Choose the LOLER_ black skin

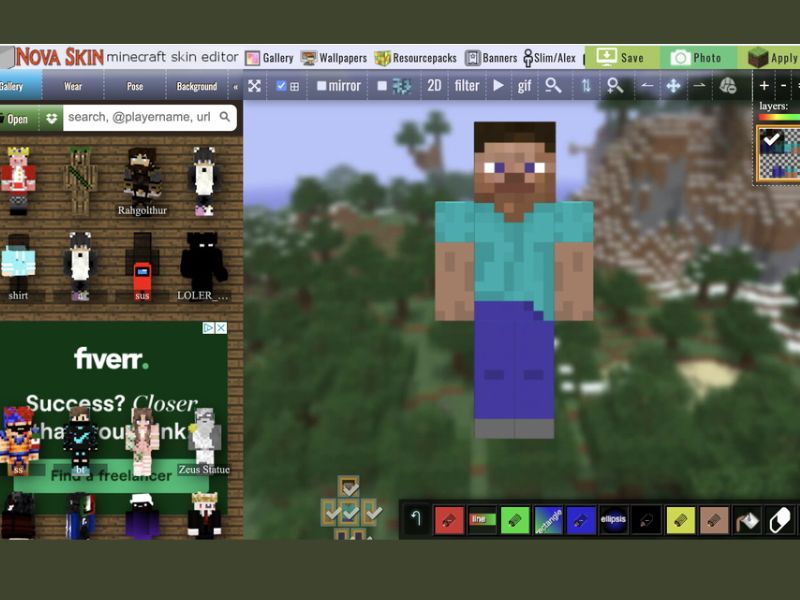pyautogui.click(x=203, y=266)
